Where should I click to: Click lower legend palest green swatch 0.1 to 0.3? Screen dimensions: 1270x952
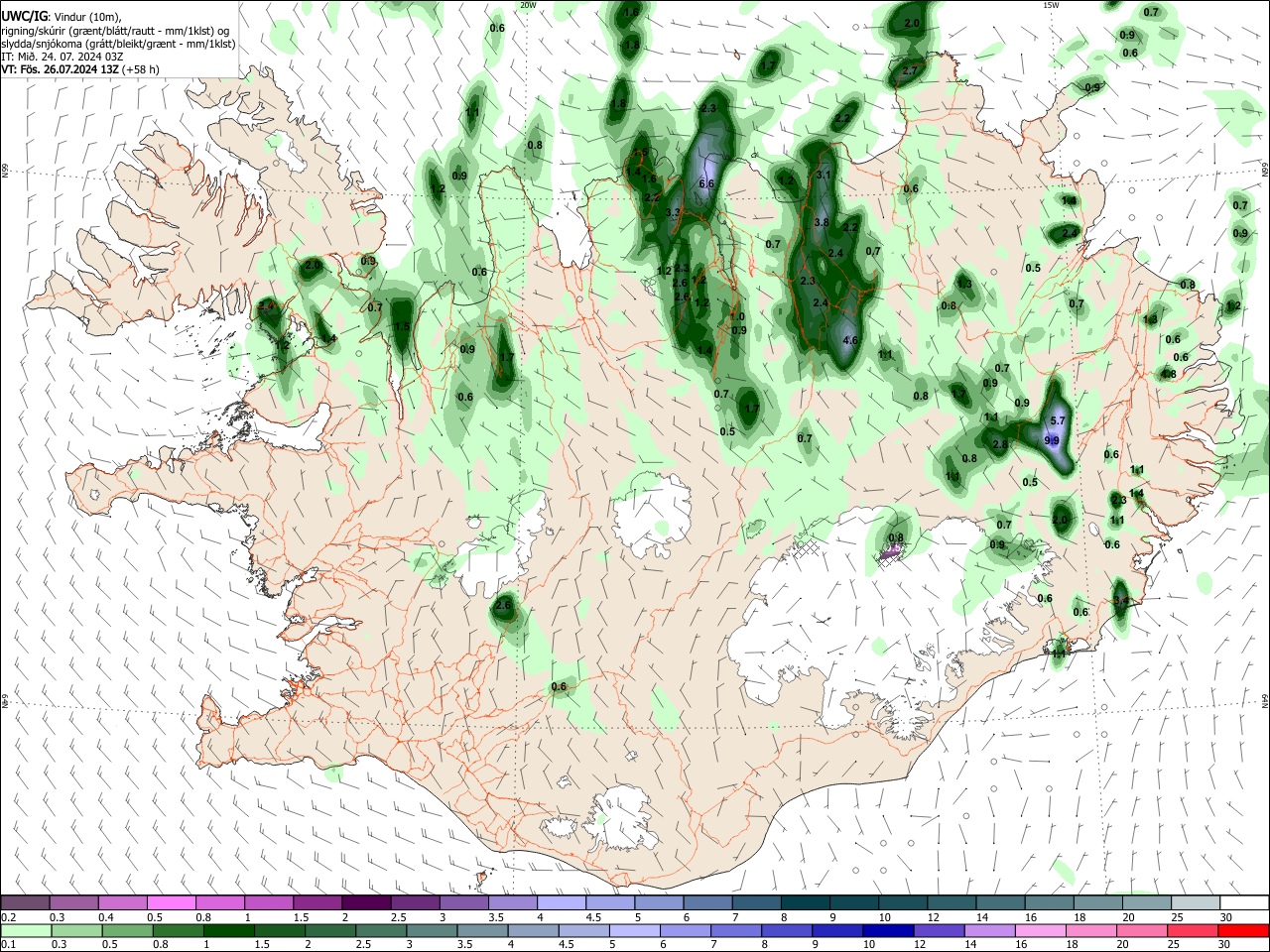[x=26, y=930]
